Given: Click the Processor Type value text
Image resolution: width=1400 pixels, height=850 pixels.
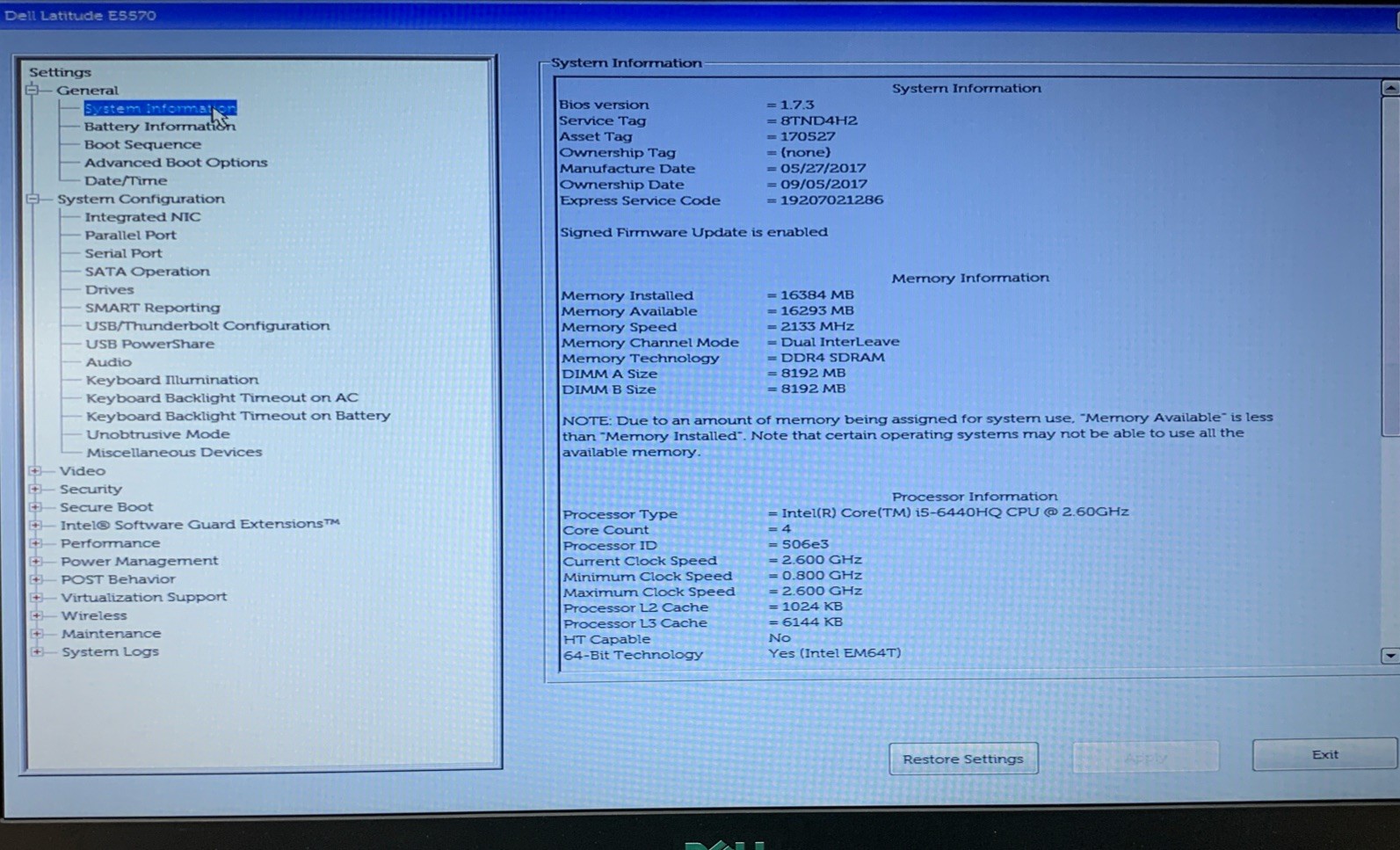Looking at the screenshot, I should (x=955, y=512).
